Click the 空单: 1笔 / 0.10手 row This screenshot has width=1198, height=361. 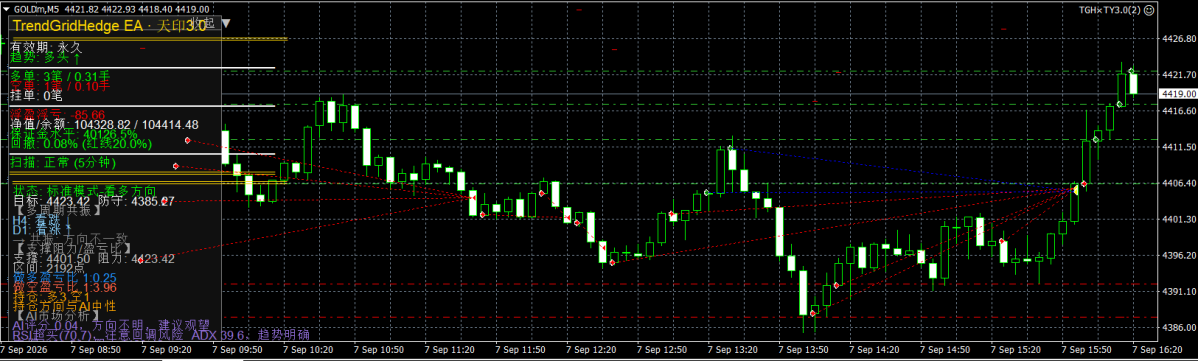coord(60,86)
